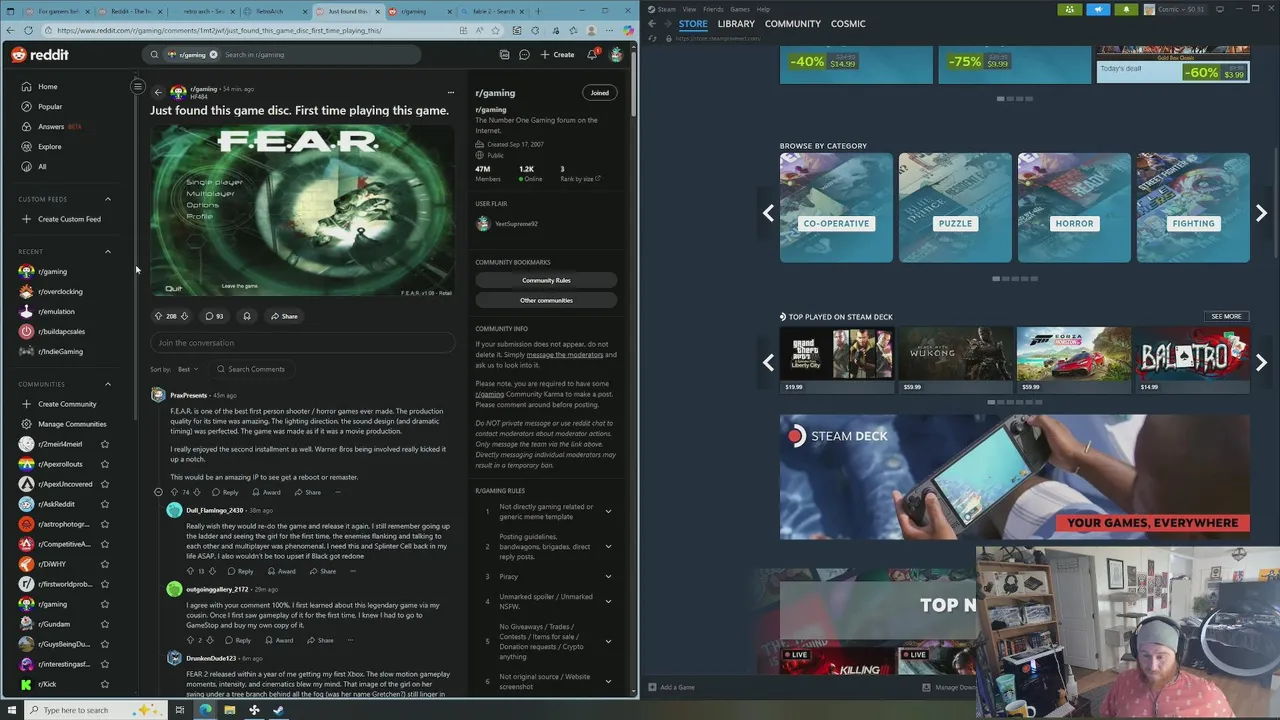This screenshot has height=720, width=1280.
Task: Open the Steam Friends menu
Action: (x=713, y=9)
